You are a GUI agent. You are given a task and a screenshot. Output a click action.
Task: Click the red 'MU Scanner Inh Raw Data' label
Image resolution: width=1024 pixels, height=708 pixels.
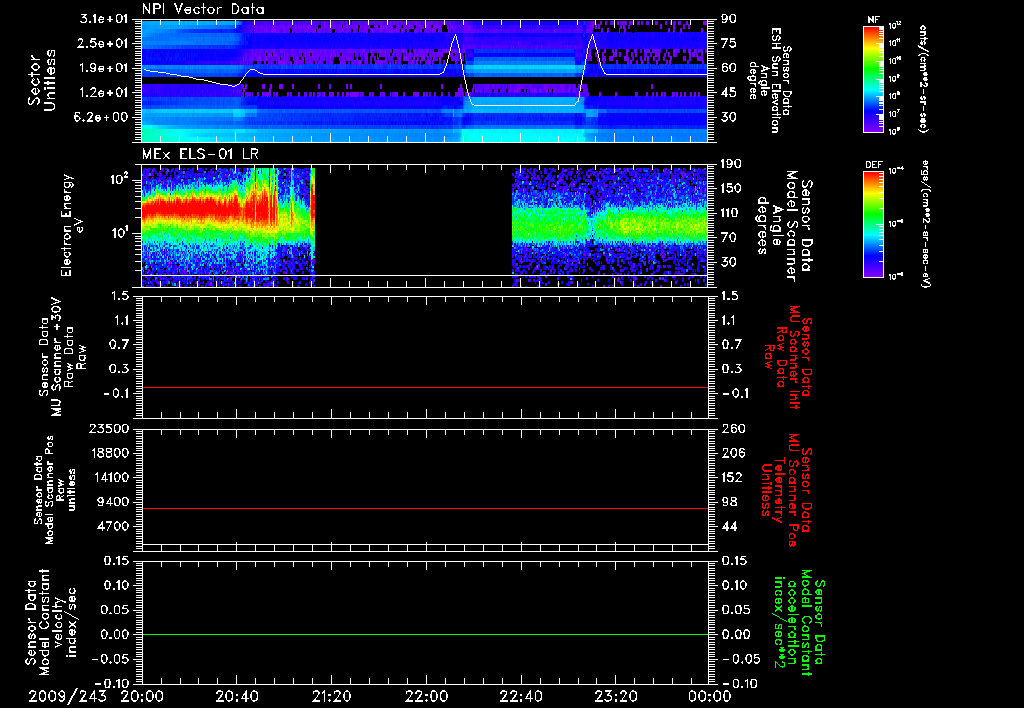[x=788, y=358]
